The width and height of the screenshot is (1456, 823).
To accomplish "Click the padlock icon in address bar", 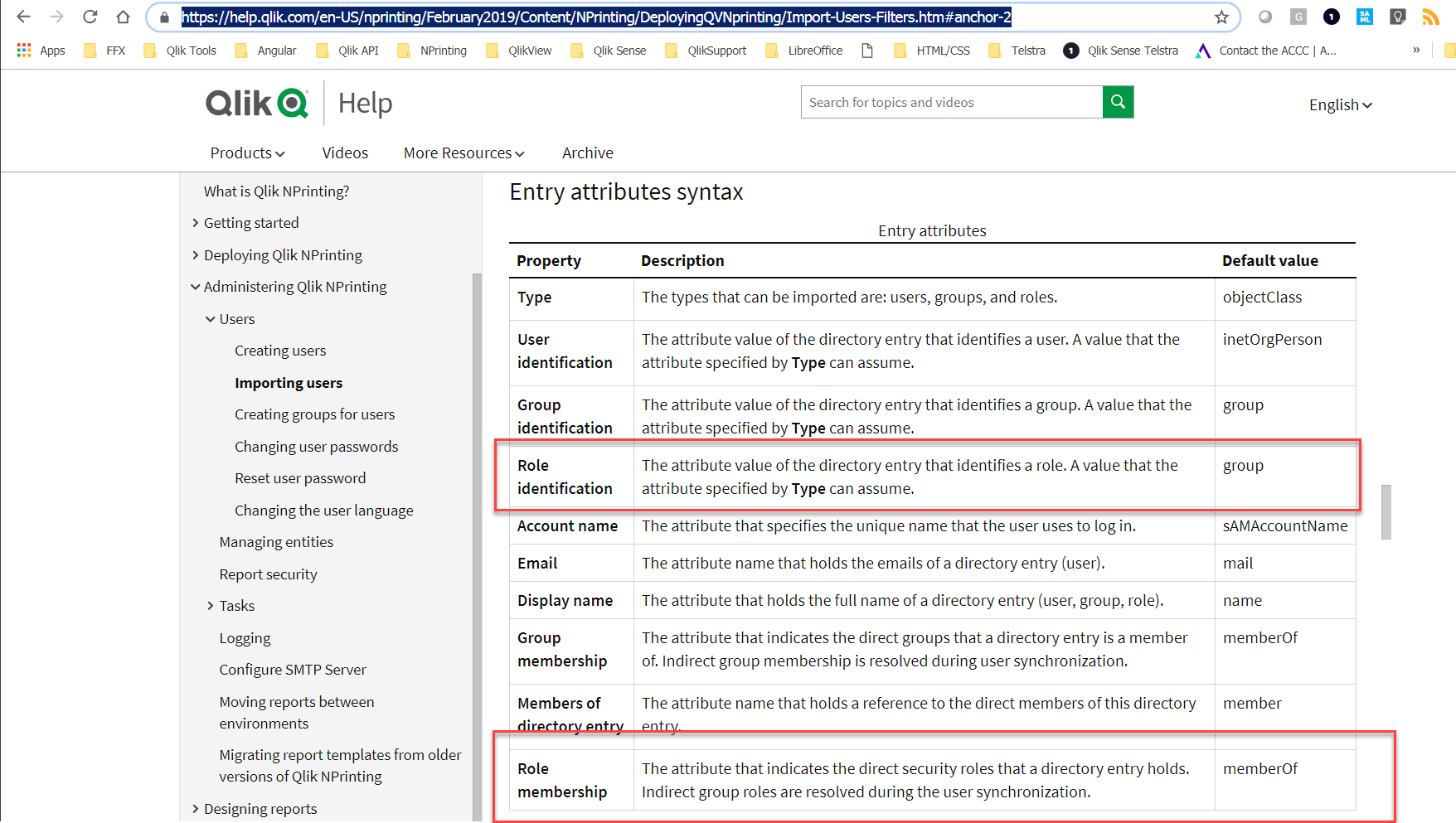I will point(164,17).
